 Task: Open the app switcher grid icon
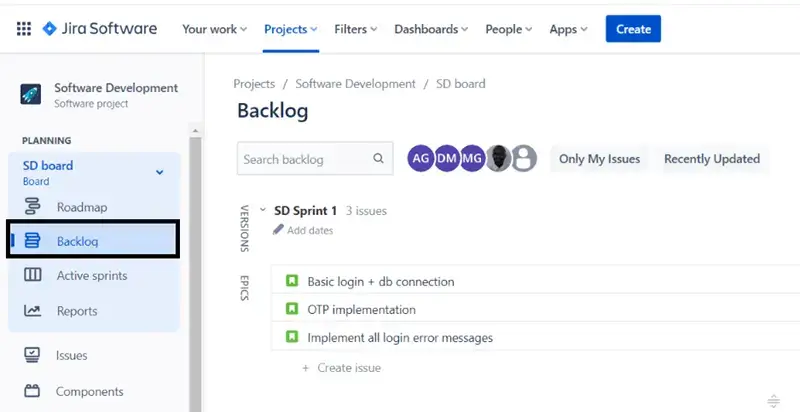[x=24, y=29]
